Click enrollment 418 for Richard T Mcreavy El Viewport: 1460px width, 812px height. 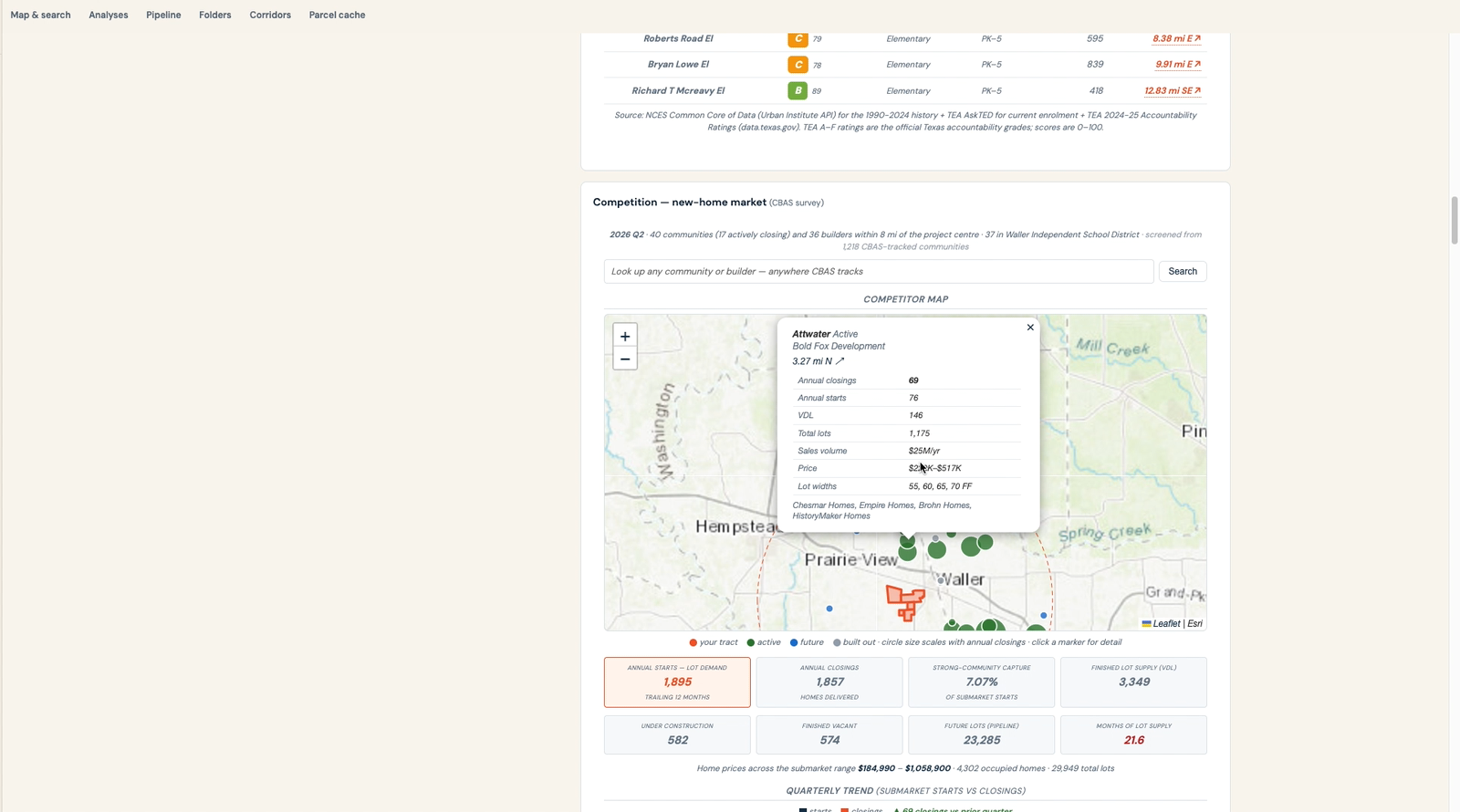point(1096,90)
